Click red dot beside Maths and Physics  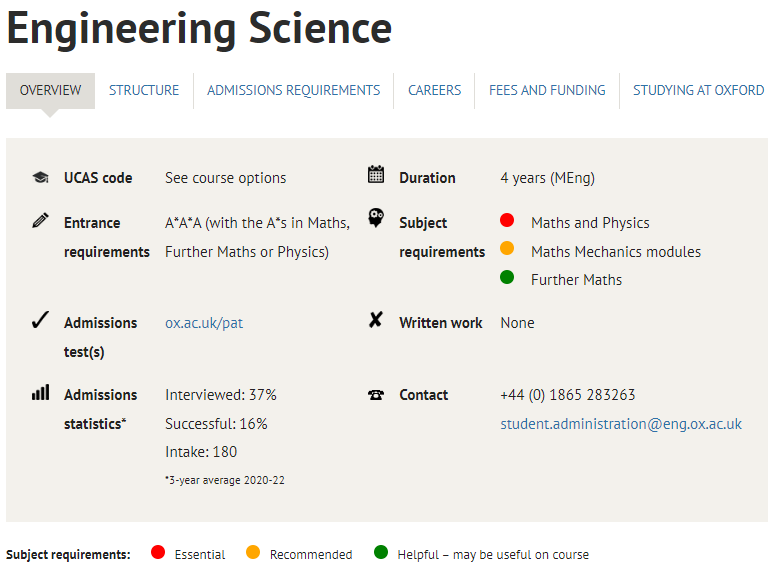click(x=507, y=220)
